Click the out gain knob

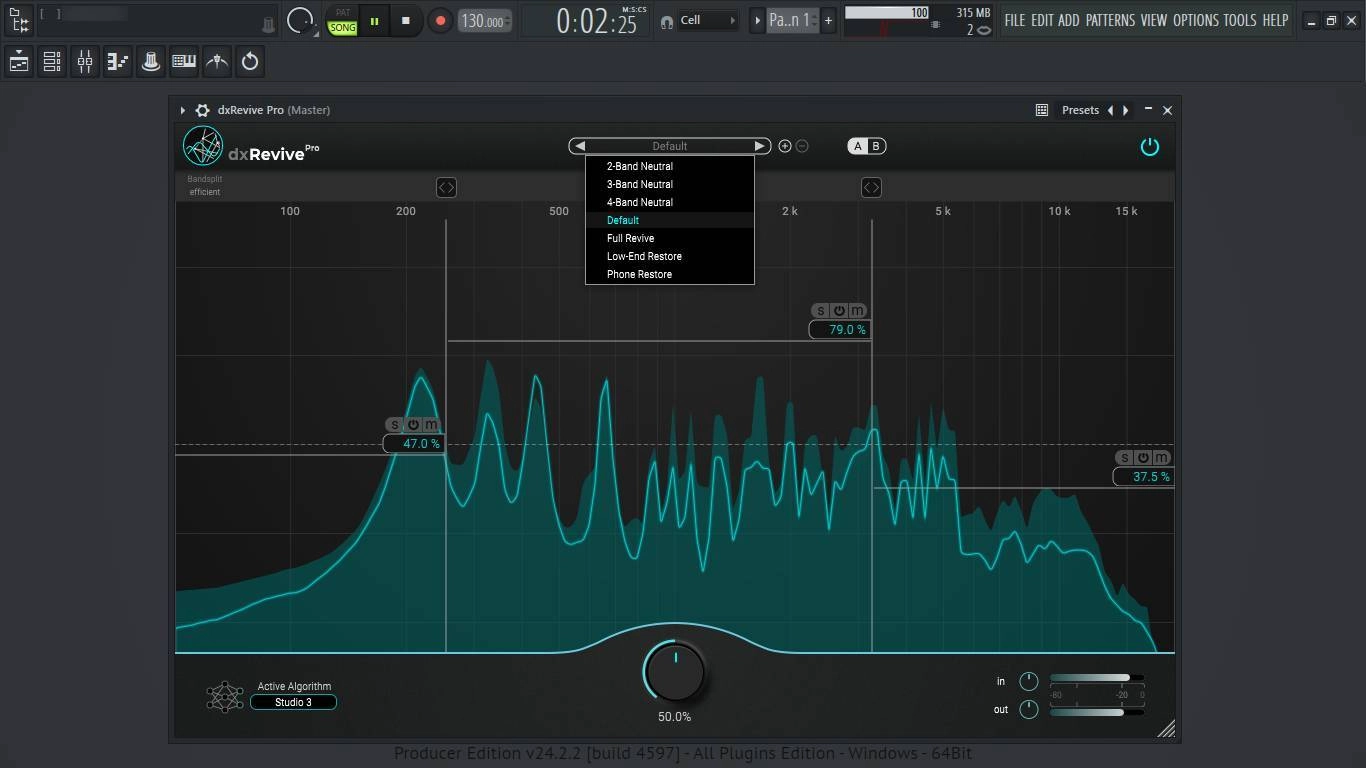1028,709
